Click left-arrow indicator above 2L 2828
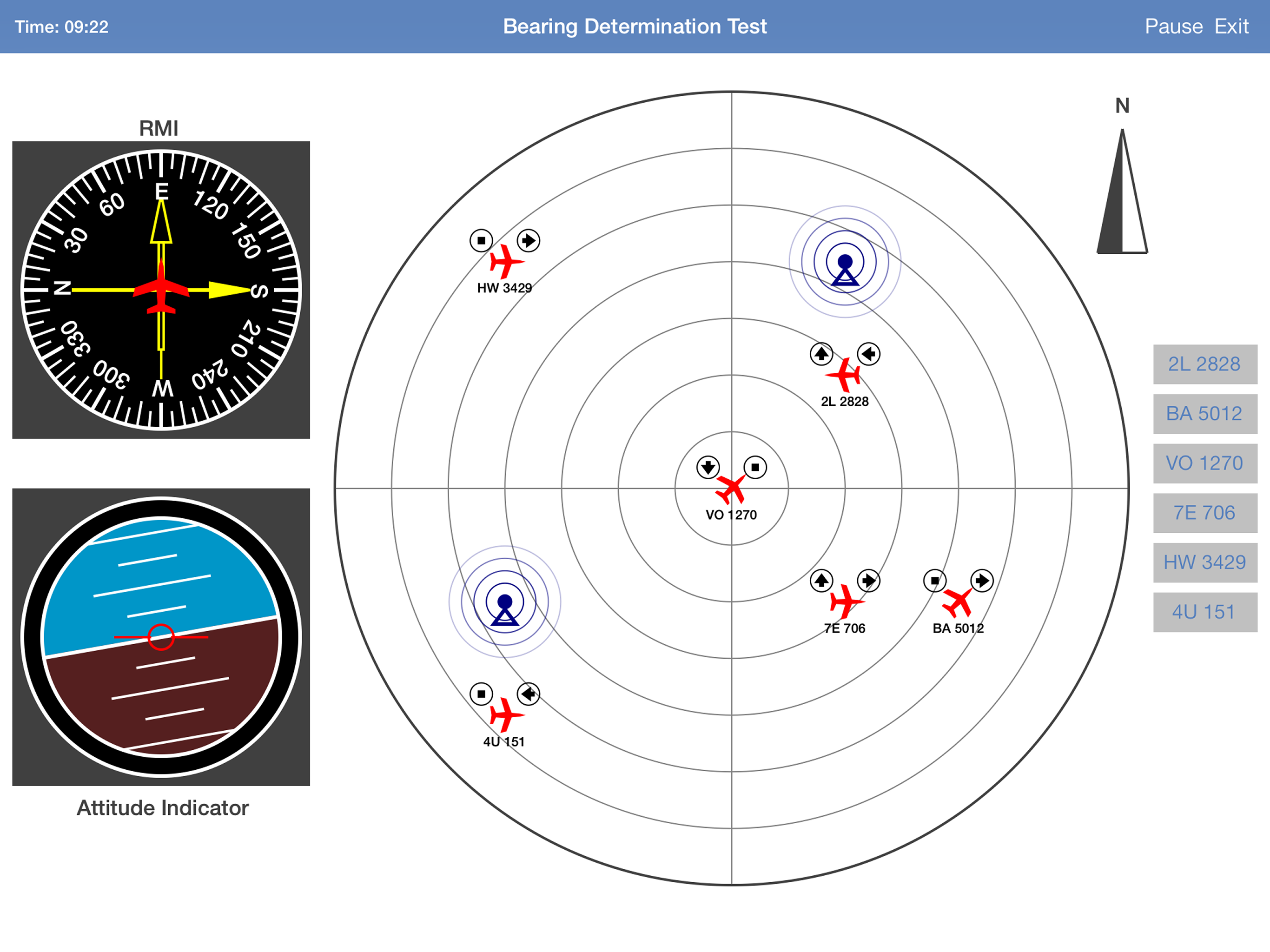The width and height of the screenshot is (1270, 952). (868, 354)
